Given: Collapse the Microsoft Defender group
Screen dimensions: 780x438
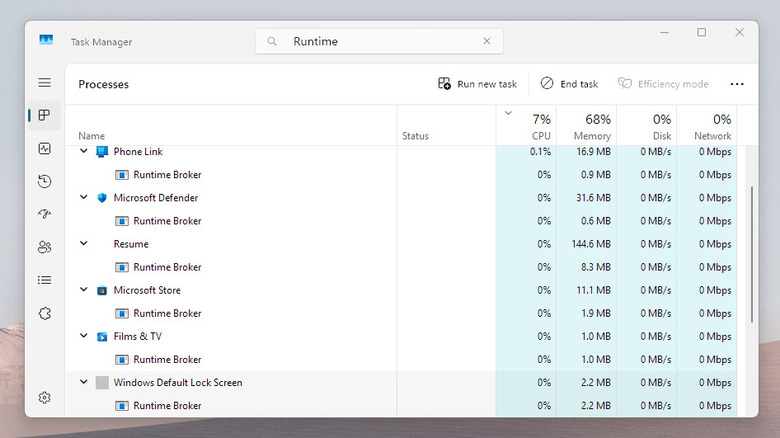Looking at the screenshot, I should click(x=84, y=198).
